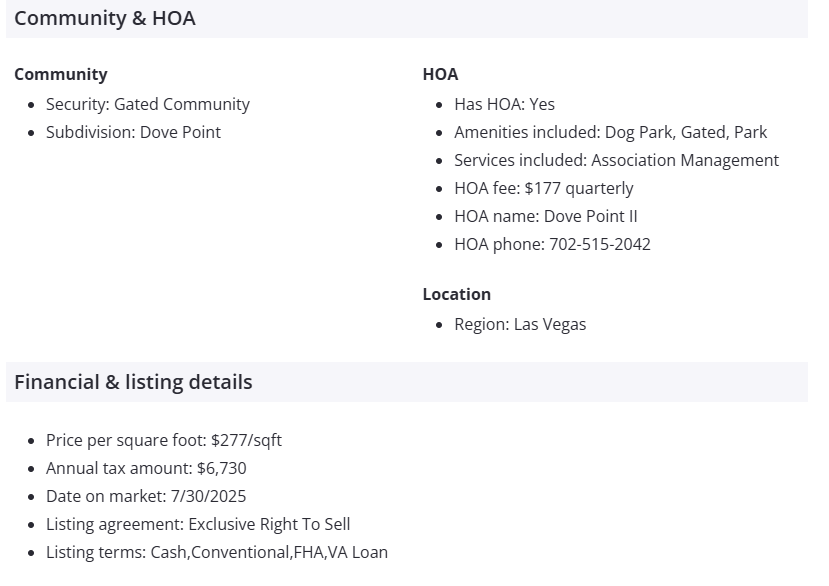
Task: Click the Has HOA: Yes line
Action: [504, 104]
